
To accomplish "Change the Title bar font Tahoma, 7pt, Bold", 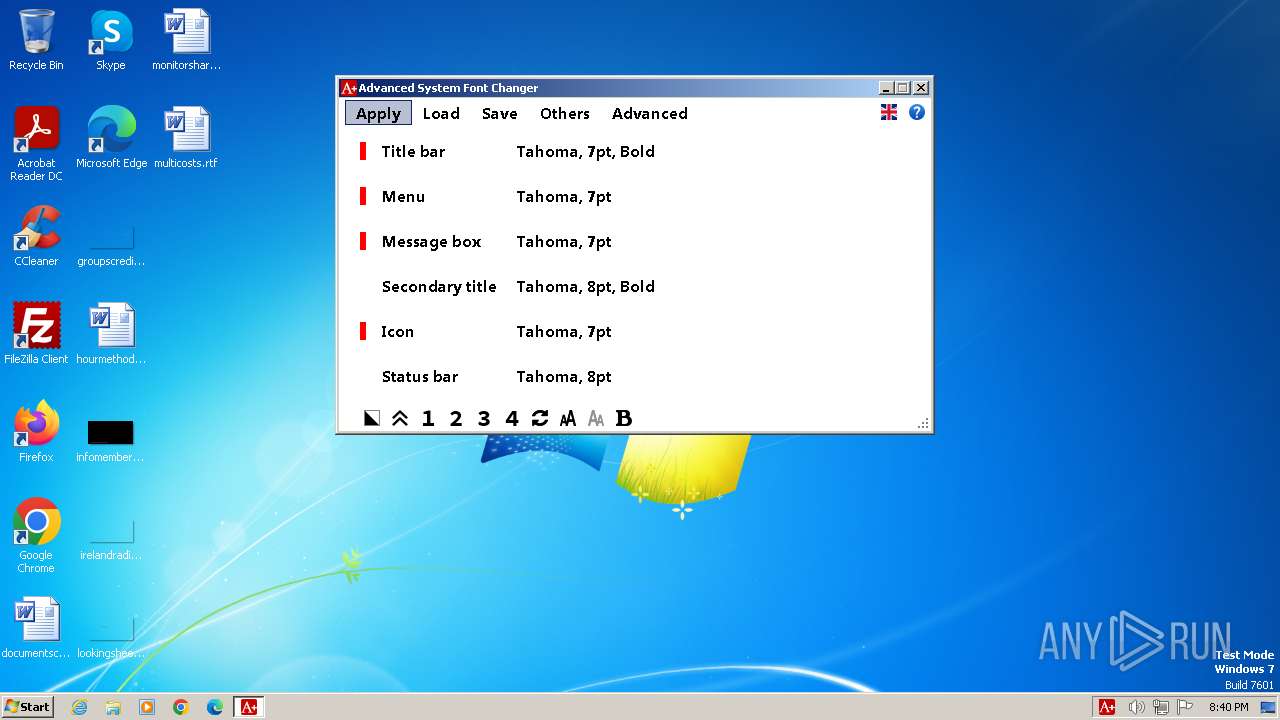I will click(585, 152).
